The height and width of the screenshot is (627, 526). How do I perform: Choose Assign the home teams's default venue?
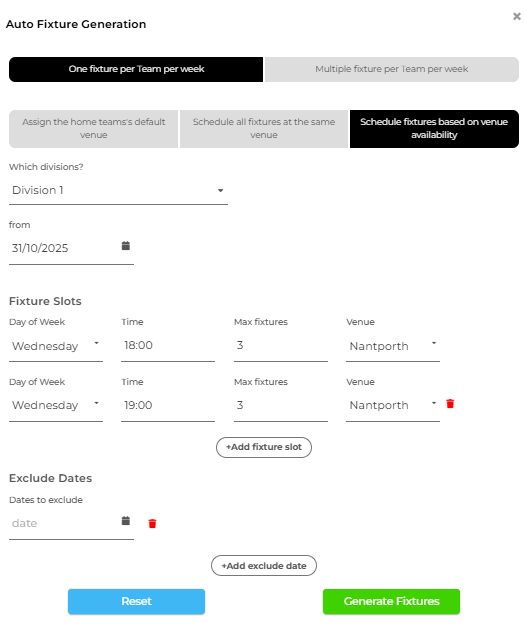point(93,129)
